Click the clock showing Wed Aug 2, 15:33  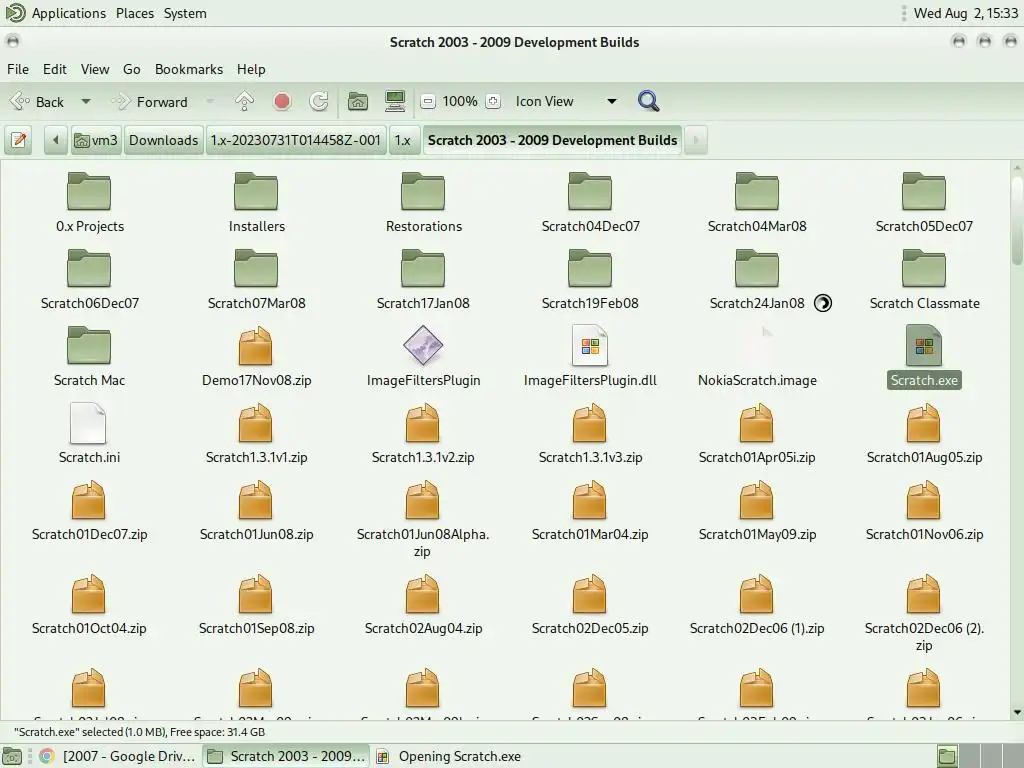[x=966, y=13]
